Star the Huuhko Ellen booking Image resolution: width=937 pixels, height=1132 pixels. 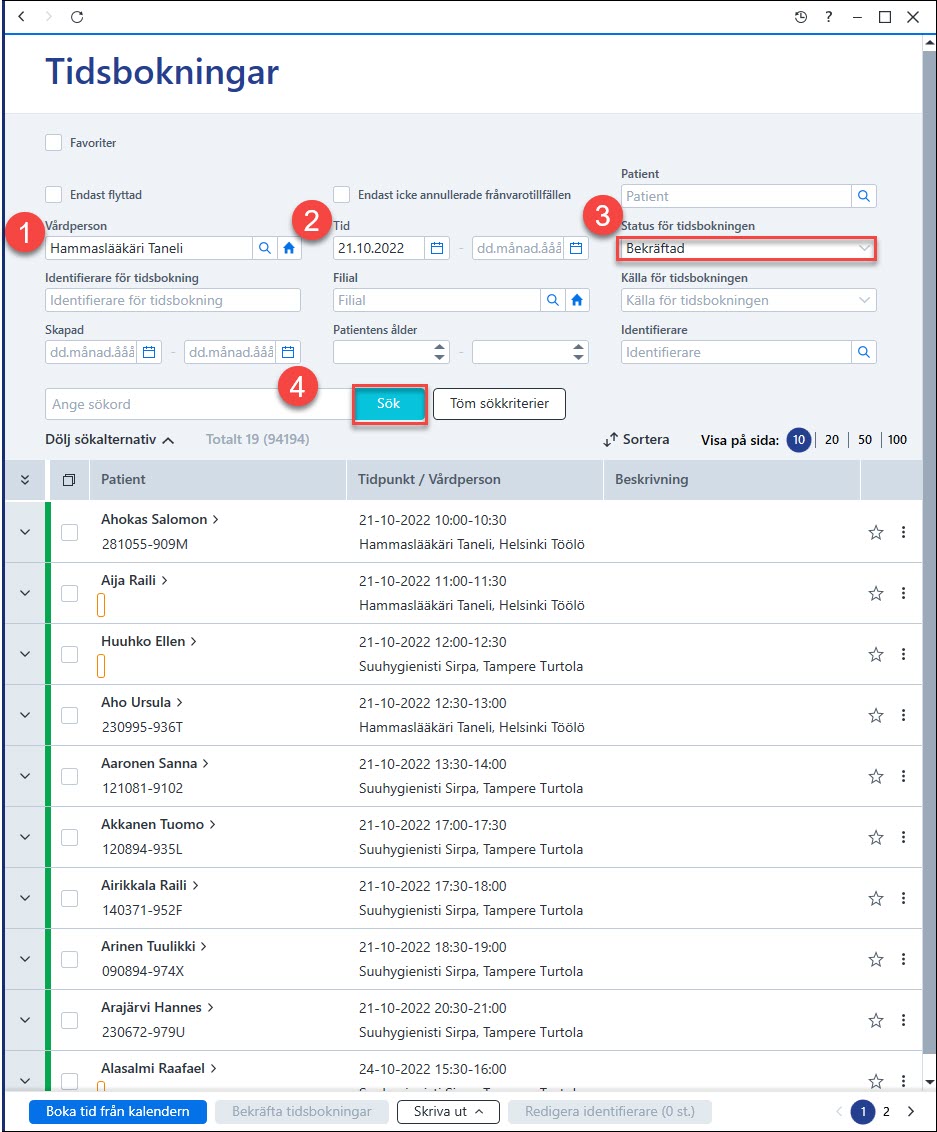tap(876, 655)
